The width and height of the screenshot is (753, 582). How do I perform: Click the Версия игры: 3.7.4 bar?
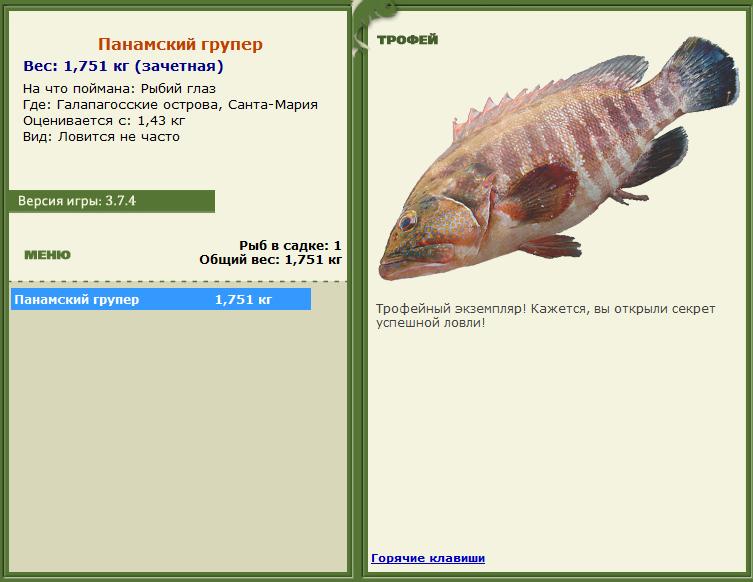[x=112, y=201]
